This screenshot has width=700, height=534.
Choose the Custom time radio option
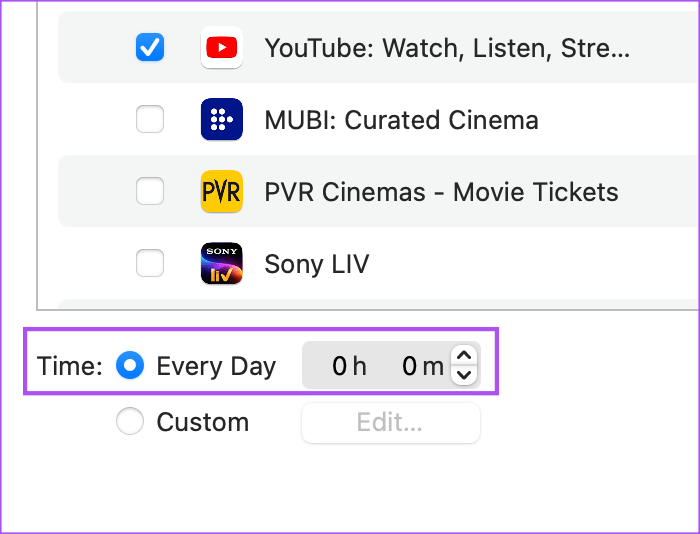point(130,421)
